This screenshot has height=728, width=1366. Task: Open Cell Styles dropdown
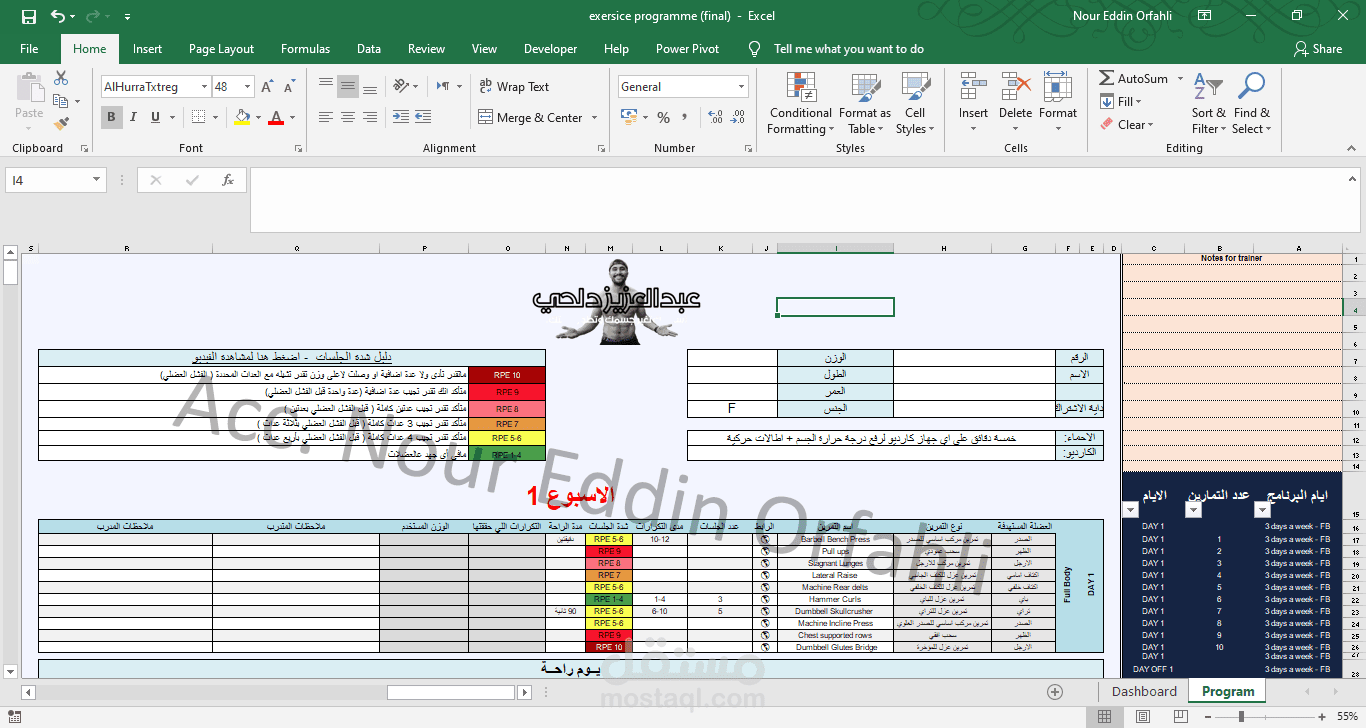[x=914, y=104]
